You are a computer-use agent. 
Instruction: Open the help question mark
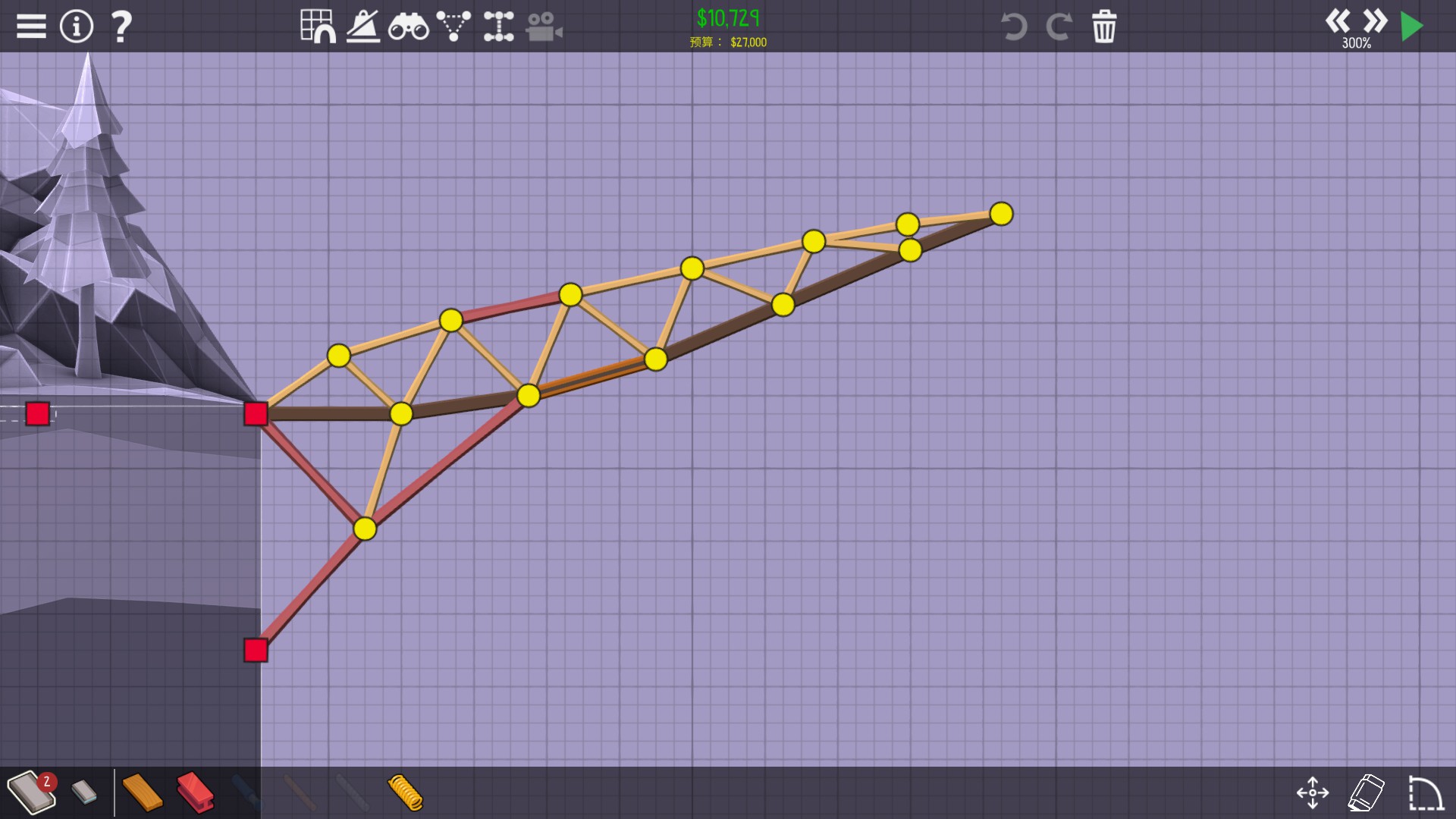pyautogui.click(x=121, y=27)
